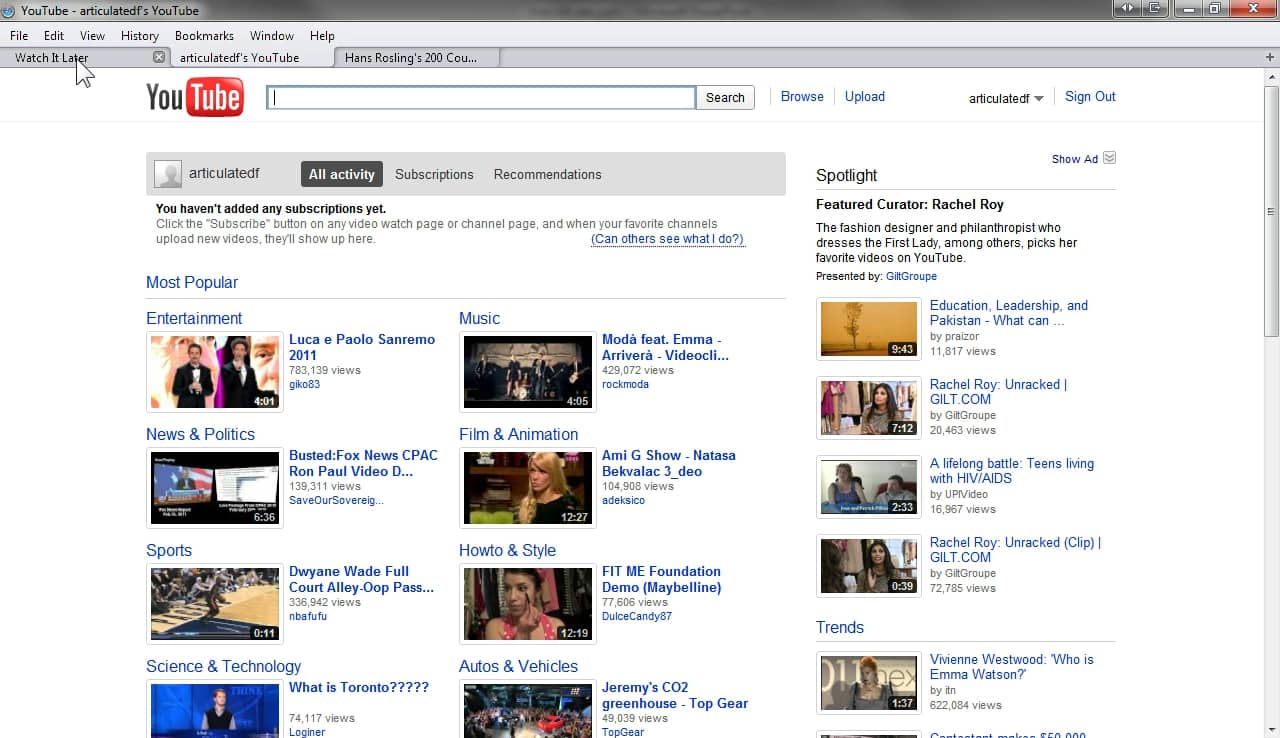The image size is (1280, 738).
Task: Click the Show Ad text link
Action: click(1075, 159)
